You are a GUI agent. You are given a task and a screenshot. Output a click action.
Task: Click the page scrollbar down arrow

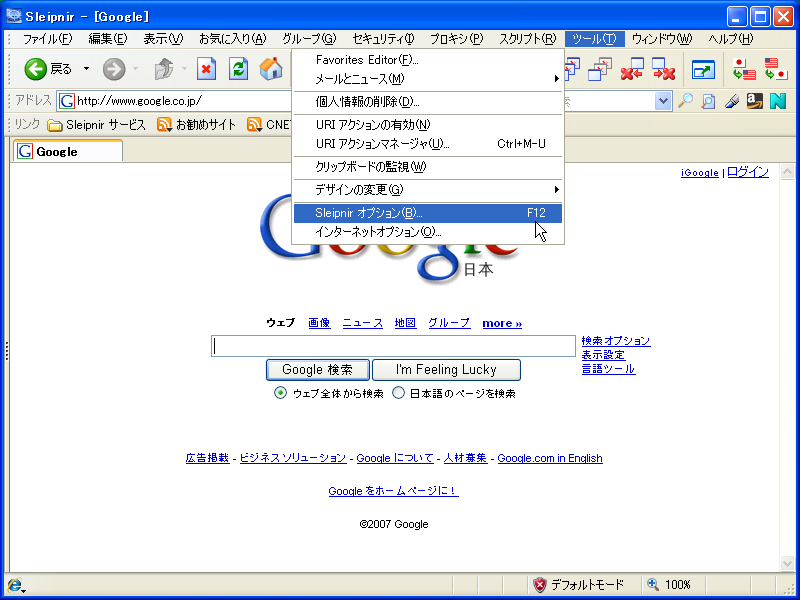(787, 563)
